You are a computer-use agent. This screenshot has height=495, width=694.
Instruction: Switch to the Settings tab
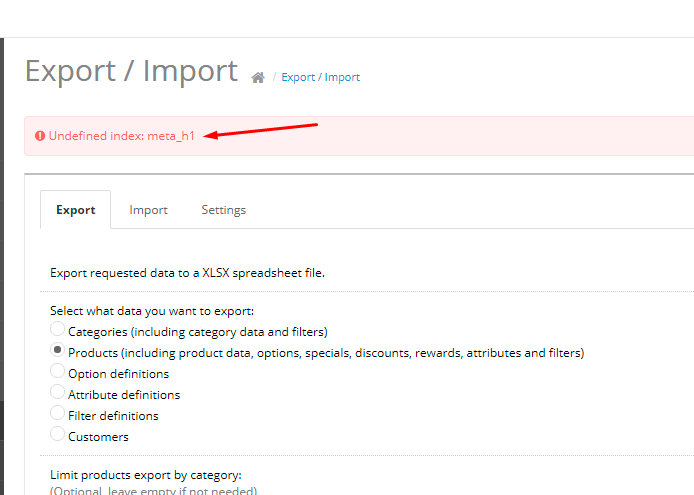tap(224, 210)
